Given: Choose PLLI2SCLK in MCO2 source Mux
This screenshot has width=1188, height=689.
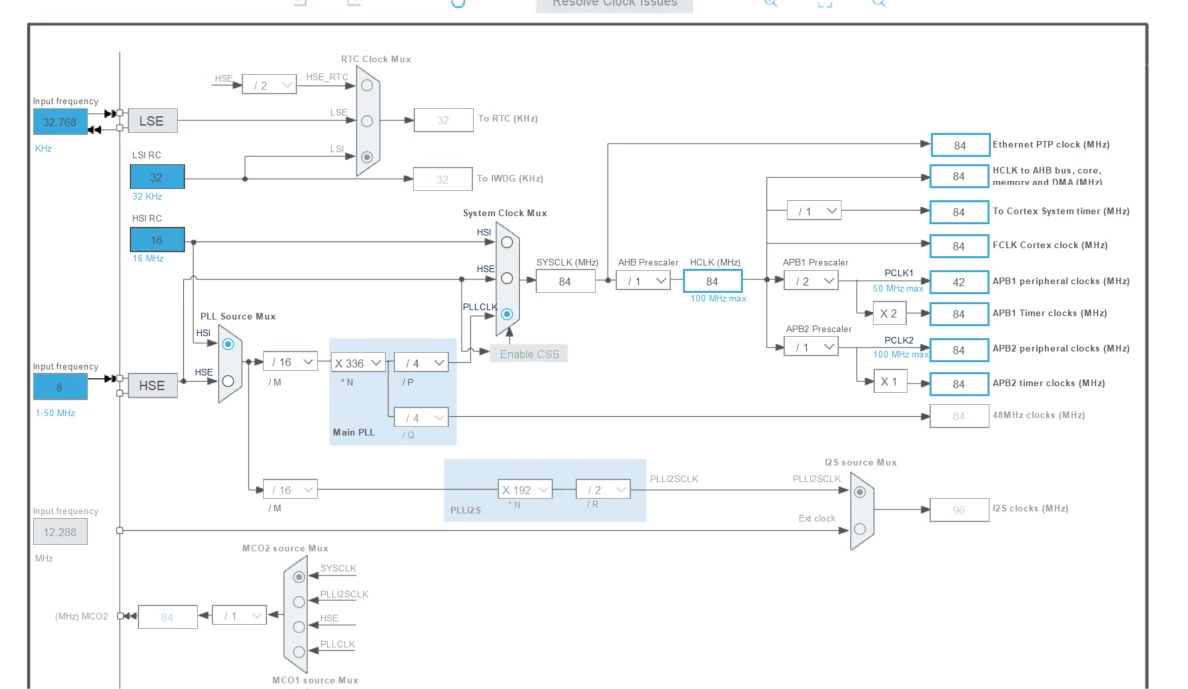Looking at the screenshot, I should [299, 602].
